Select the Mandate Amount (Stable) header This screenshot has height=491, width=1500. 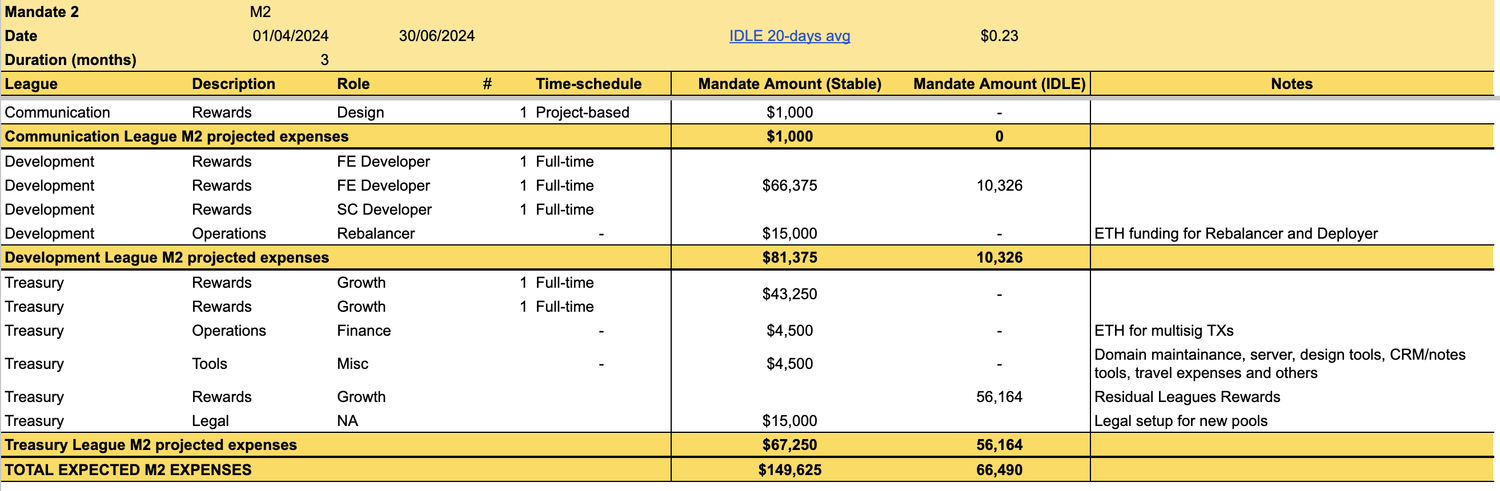tap(789, 84)
